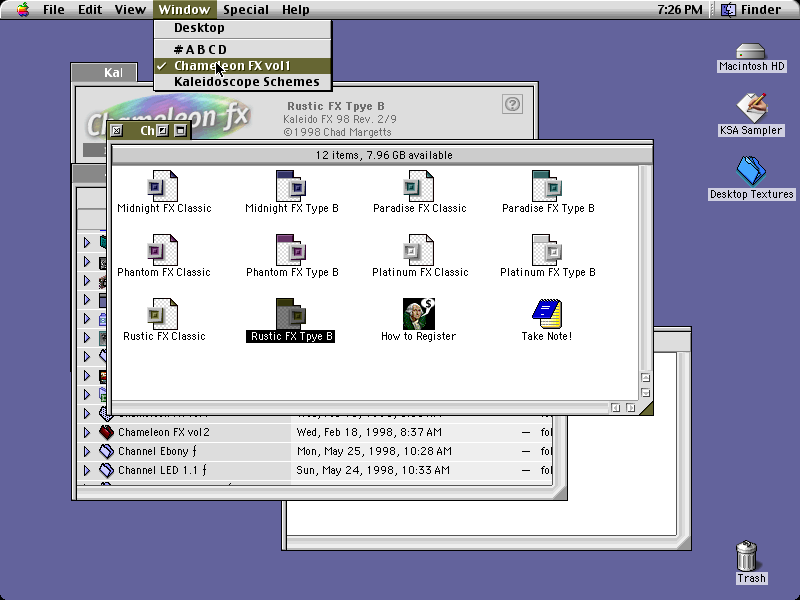Select the How to Register document icon

[x=419, y=314]
